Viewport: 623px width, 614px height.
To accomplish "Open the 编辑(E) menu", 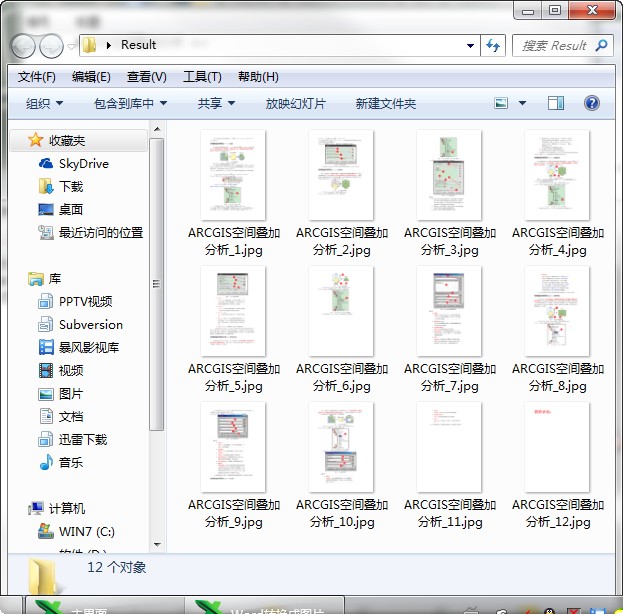I will 91,77.
